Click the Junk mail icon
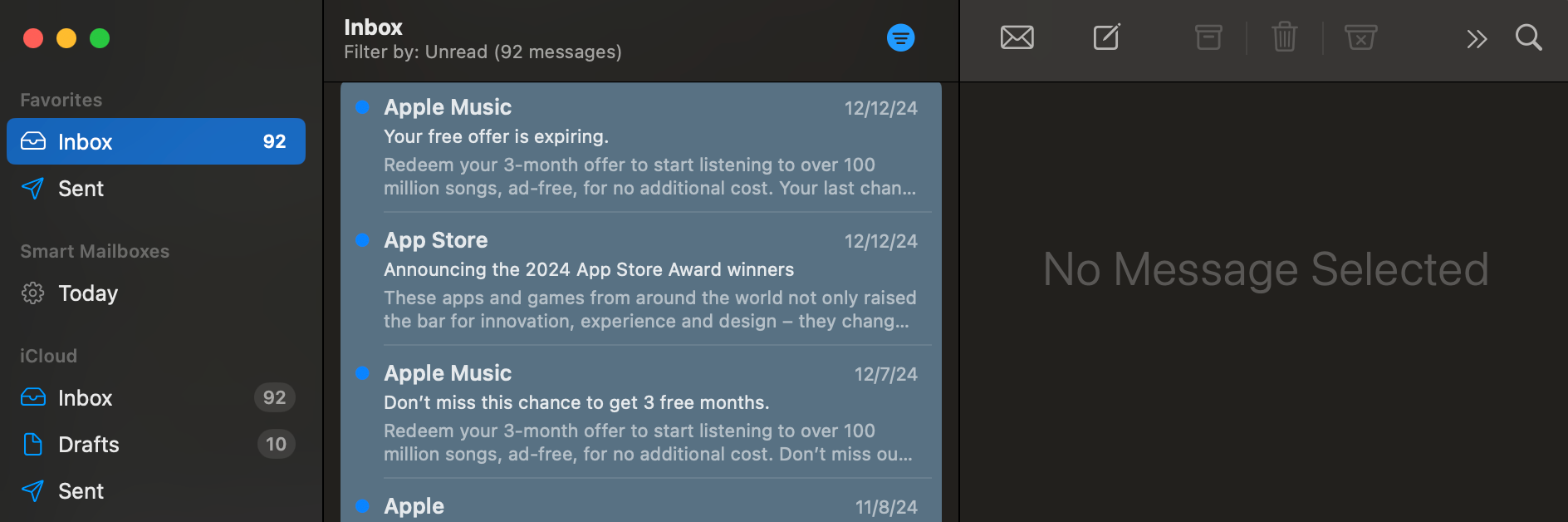The width and height of the screenshot is (1568, 522). (x=1360, y=37)
